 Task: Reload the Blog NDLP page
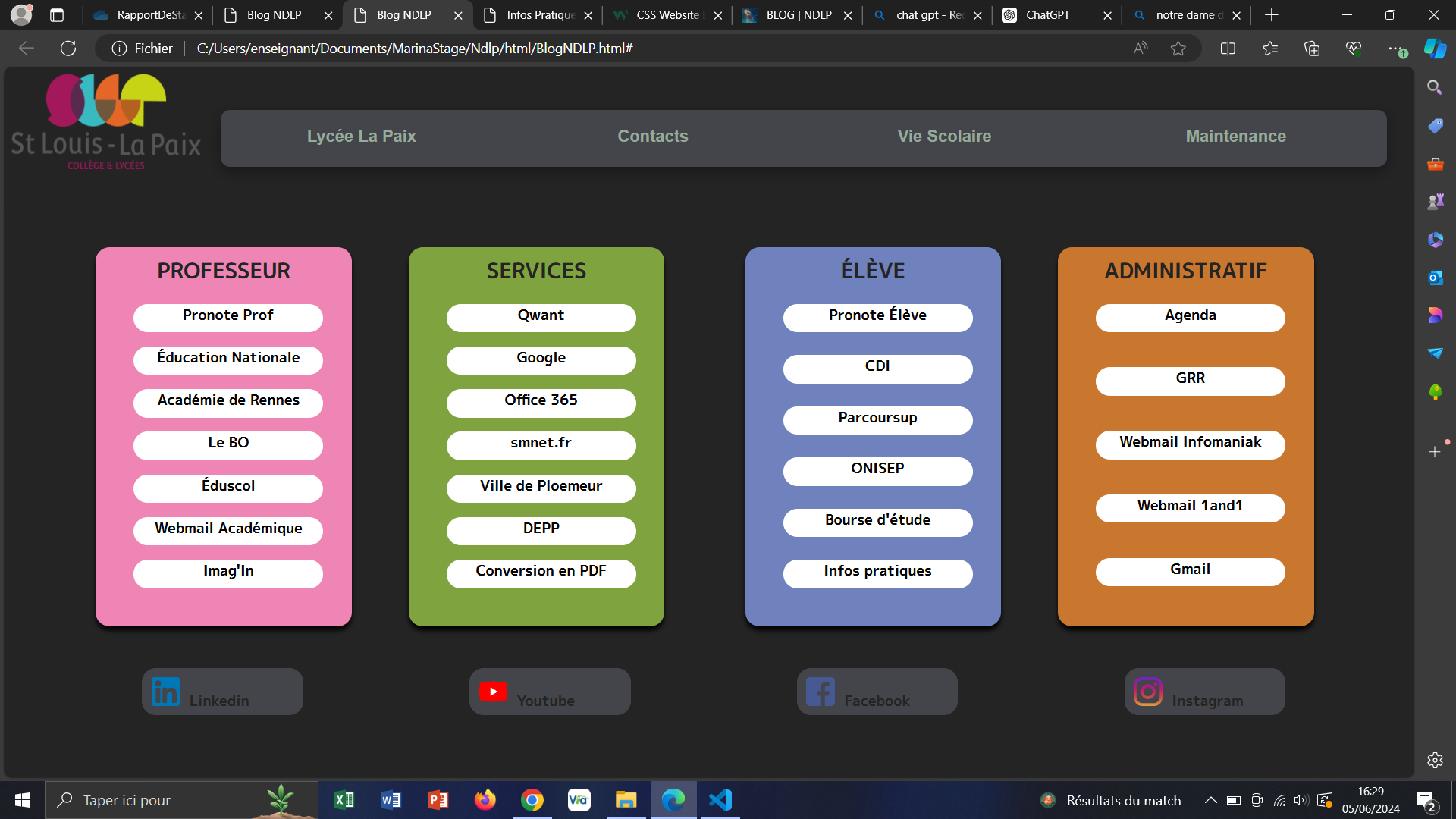(x=68, y=48)
